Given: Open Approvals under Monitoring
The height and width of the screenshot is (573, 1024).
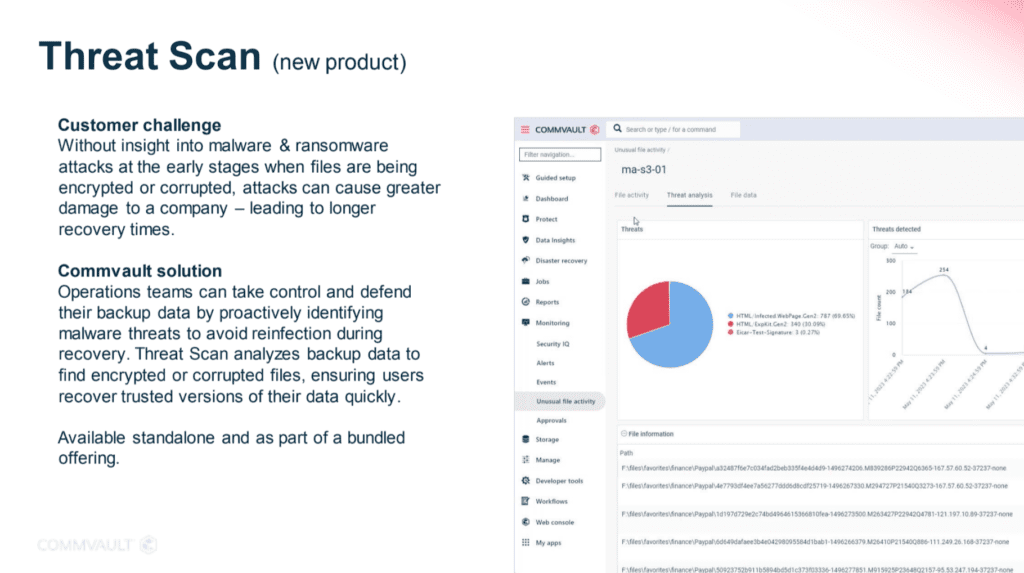Looking at the screenshot, I should (551, 420).
